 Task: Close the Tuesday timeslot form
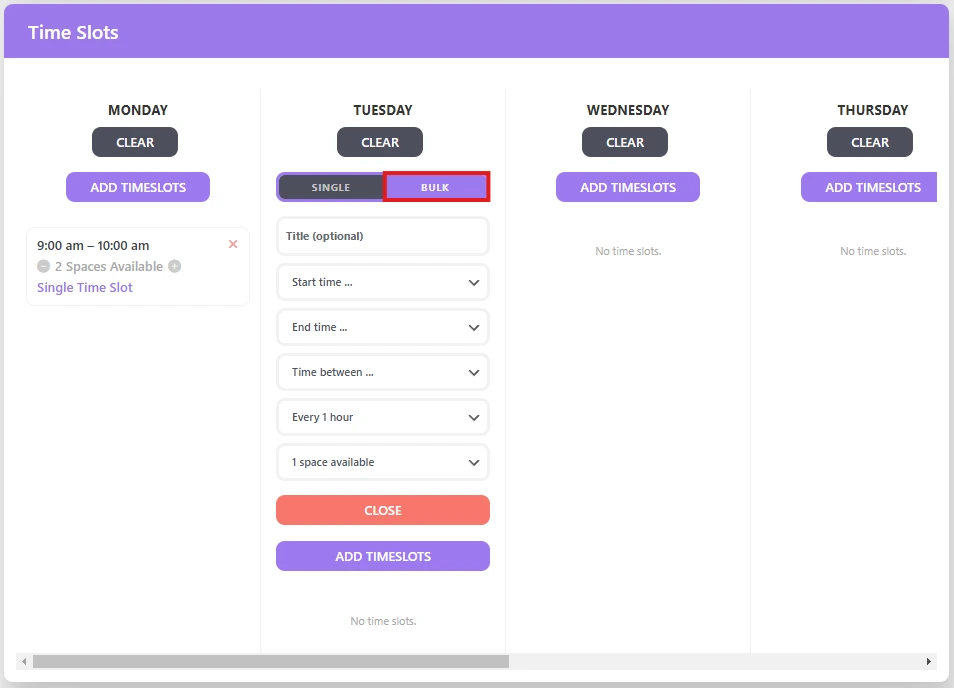tap(383, 510)
